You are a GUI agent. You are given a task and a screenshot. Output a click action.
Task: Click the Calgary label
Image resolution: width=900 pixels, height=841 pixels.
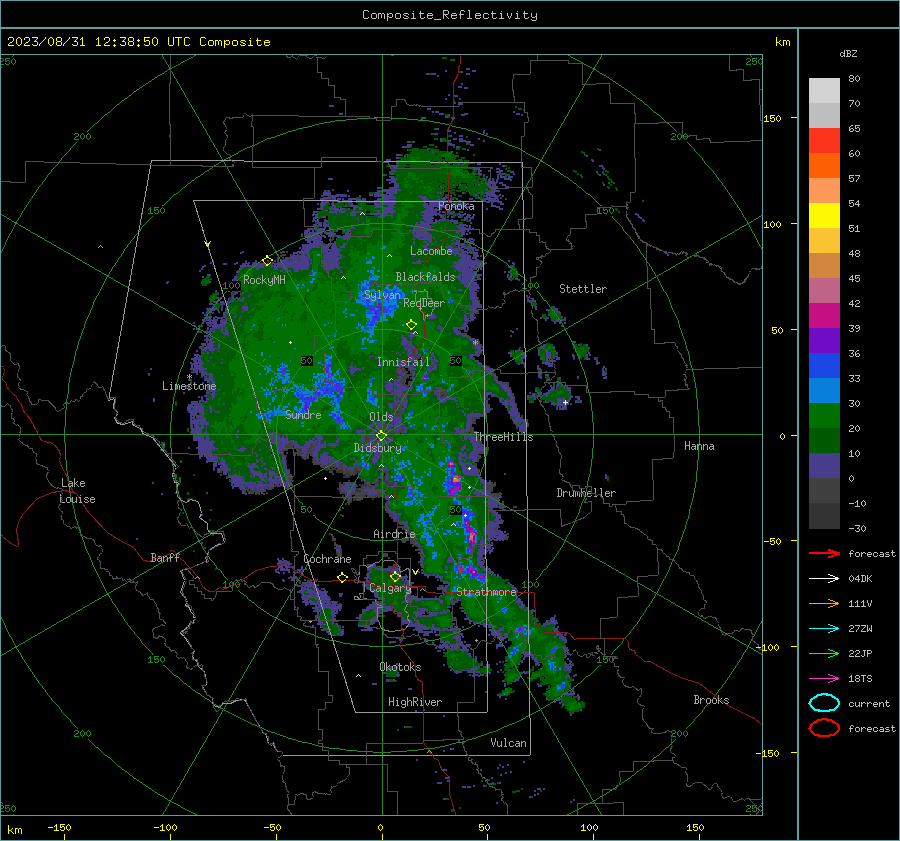coord(390,588)
